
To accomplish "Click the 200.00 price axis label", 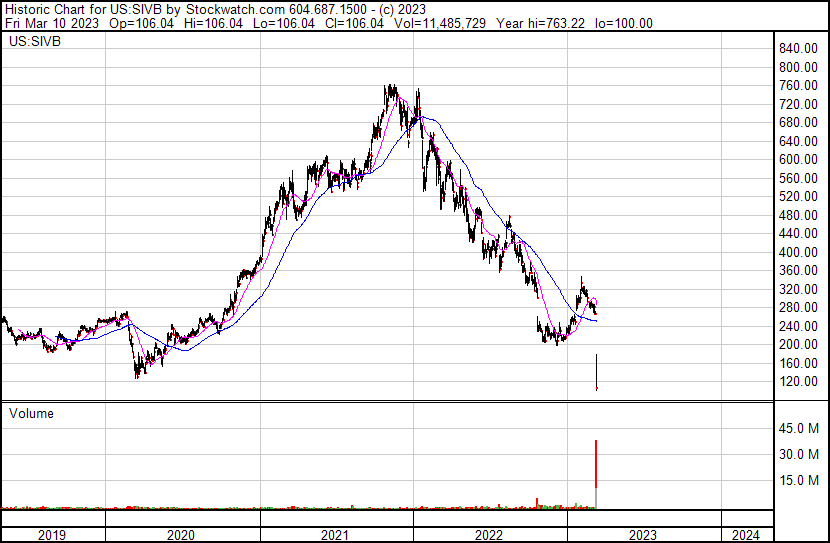I will point(798,345).
